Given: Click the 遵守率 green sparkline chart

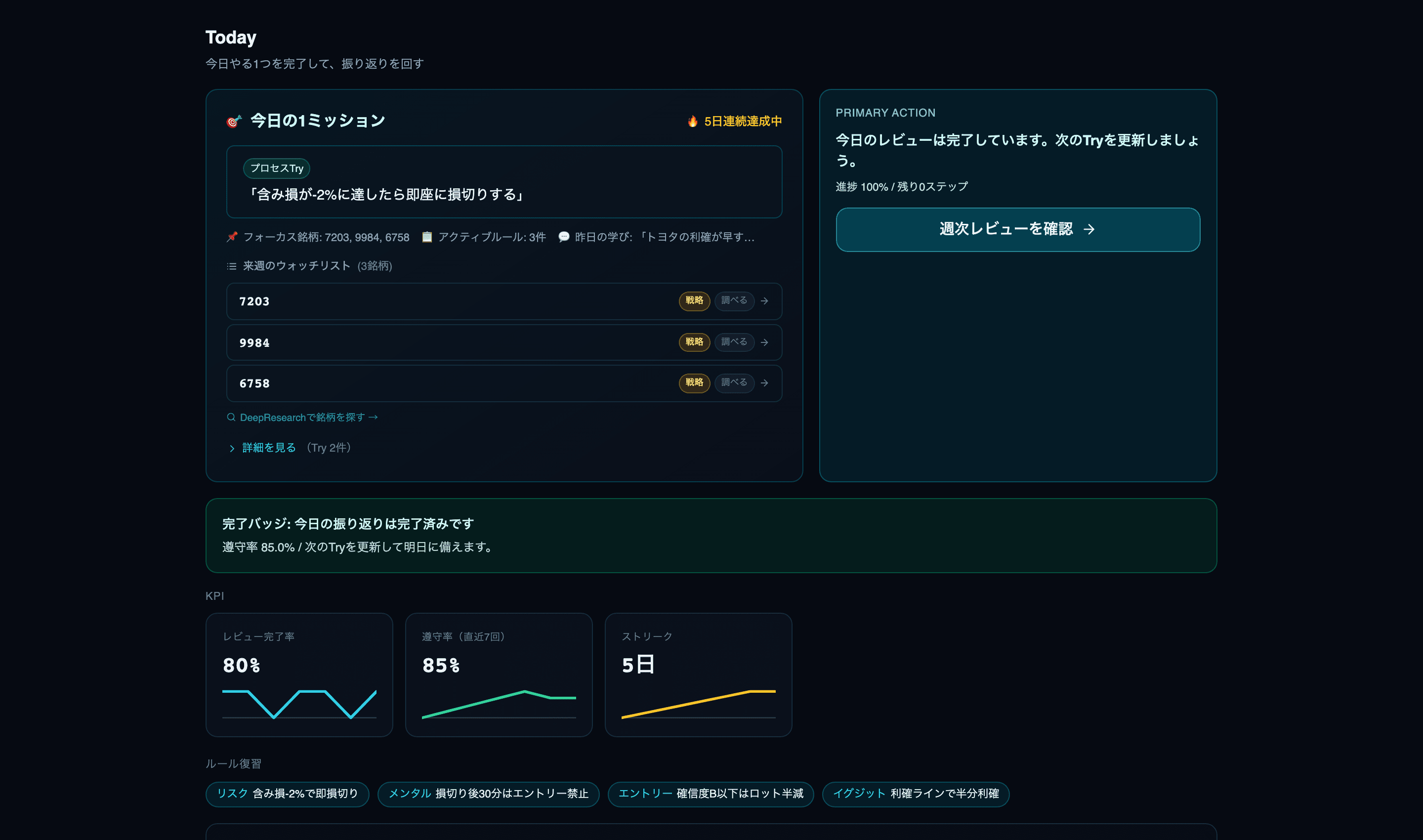Looking at the screenshot, I should [x=499, y=704].
